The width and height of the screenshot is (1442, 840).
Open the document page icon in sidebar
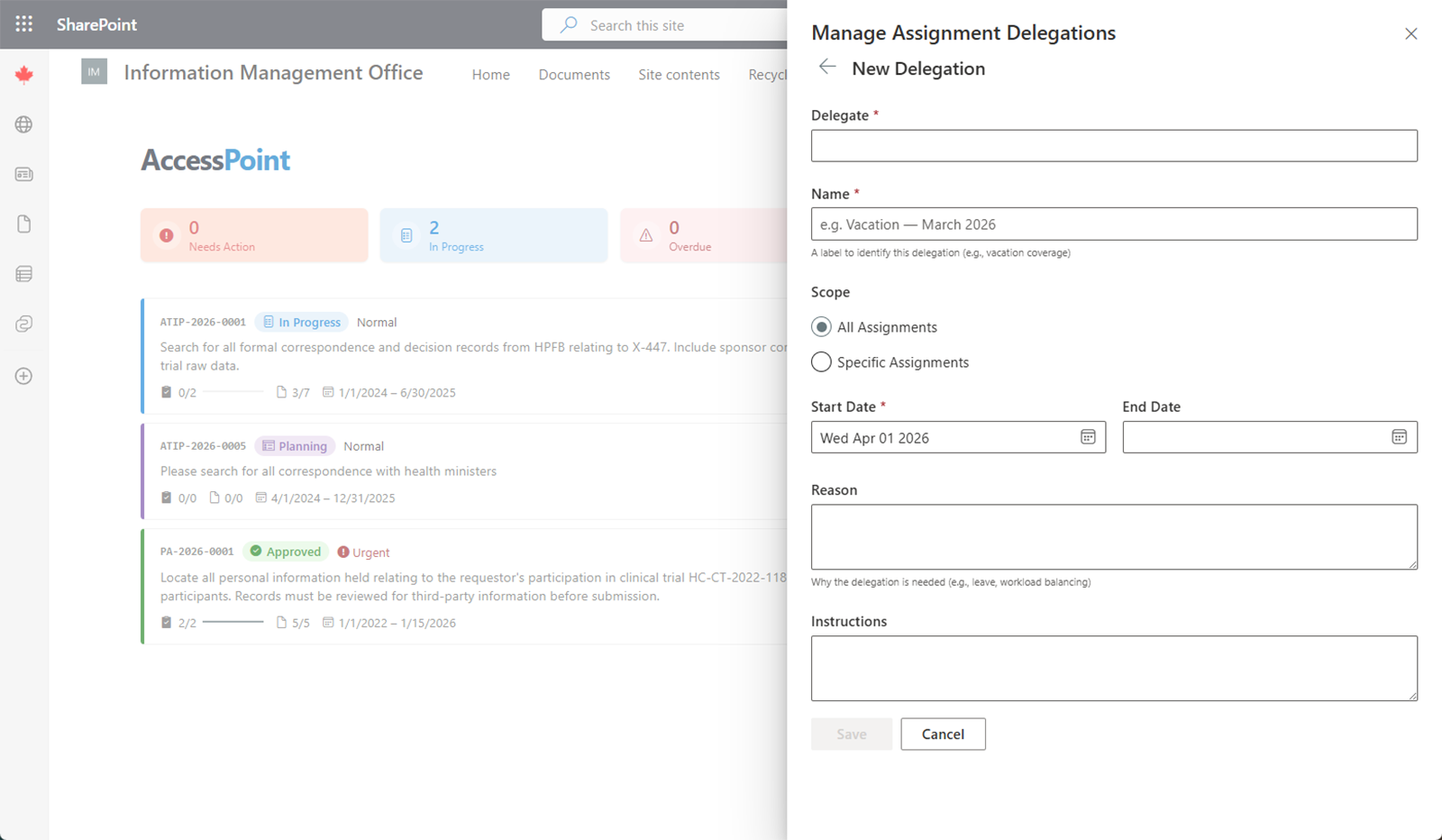click(x=23, y=224)
